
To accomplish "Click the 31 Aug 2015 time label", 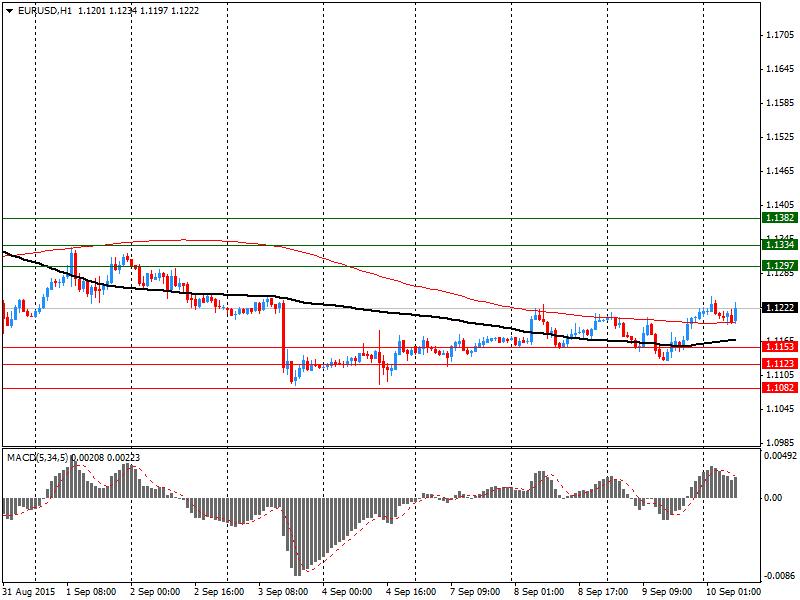I will (x=29, y=592).
